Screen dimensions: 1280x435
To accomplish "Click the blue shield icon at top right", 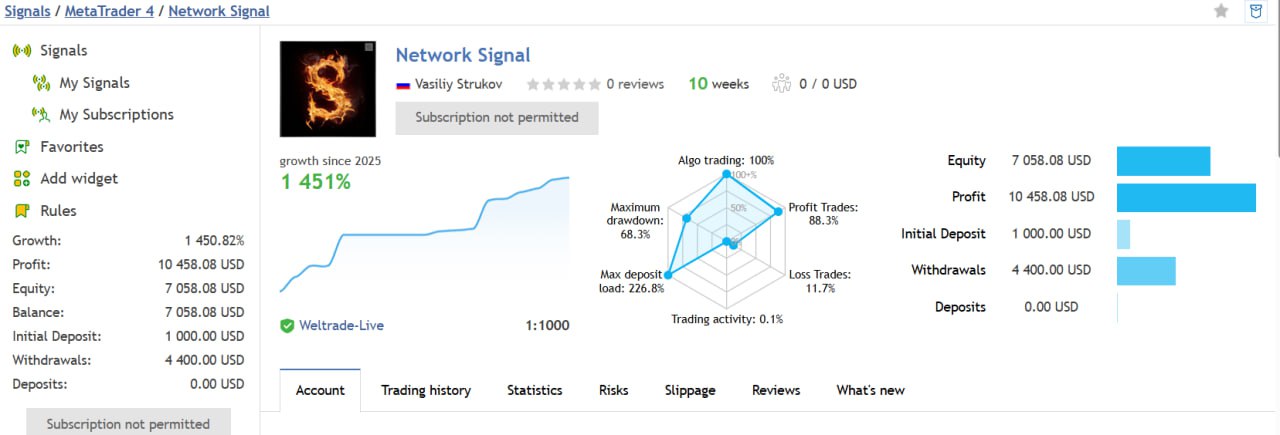I will coord(1255,11).
